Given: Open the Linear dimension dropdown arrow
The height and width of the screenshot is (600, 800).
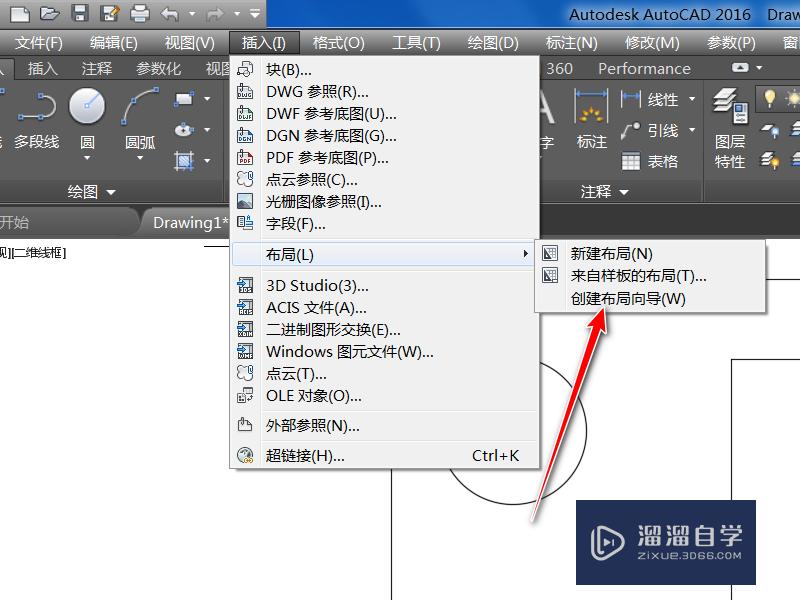Looking at the screenshot, I should (691, 98).
